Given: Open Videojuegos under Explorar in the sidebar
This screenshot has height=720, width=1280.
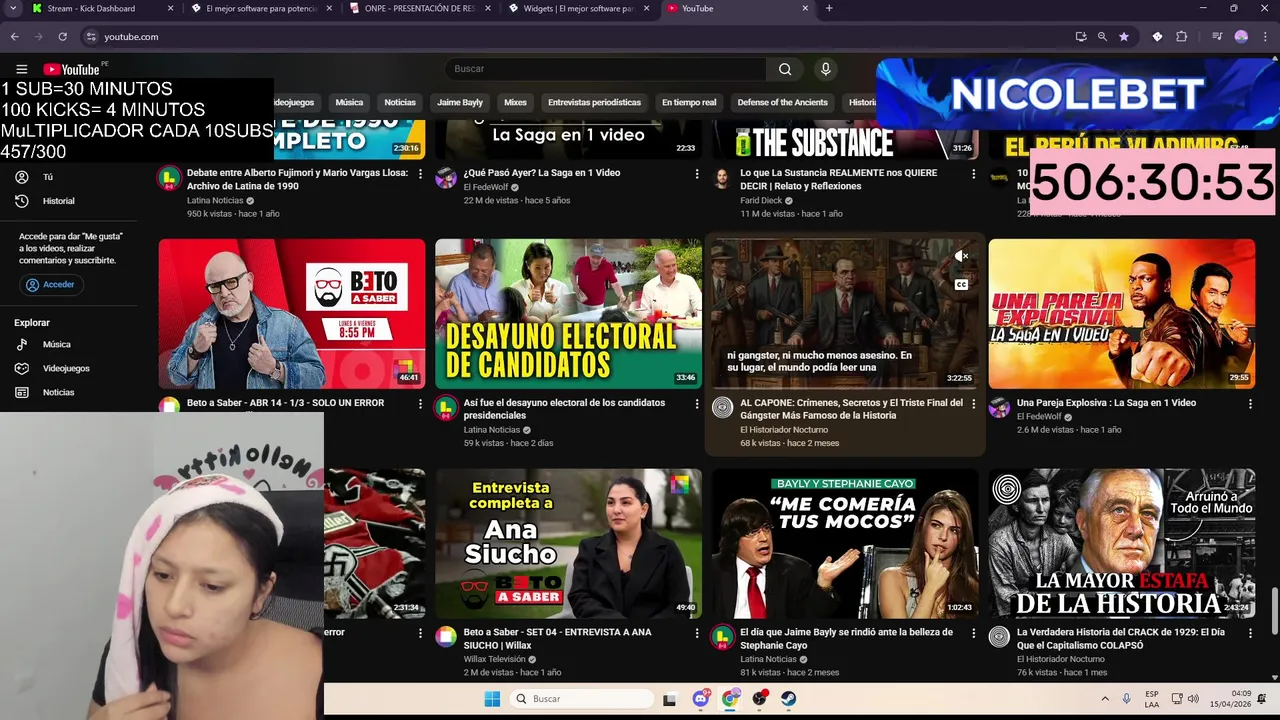Looking at the screenshot, I should 66,368.
